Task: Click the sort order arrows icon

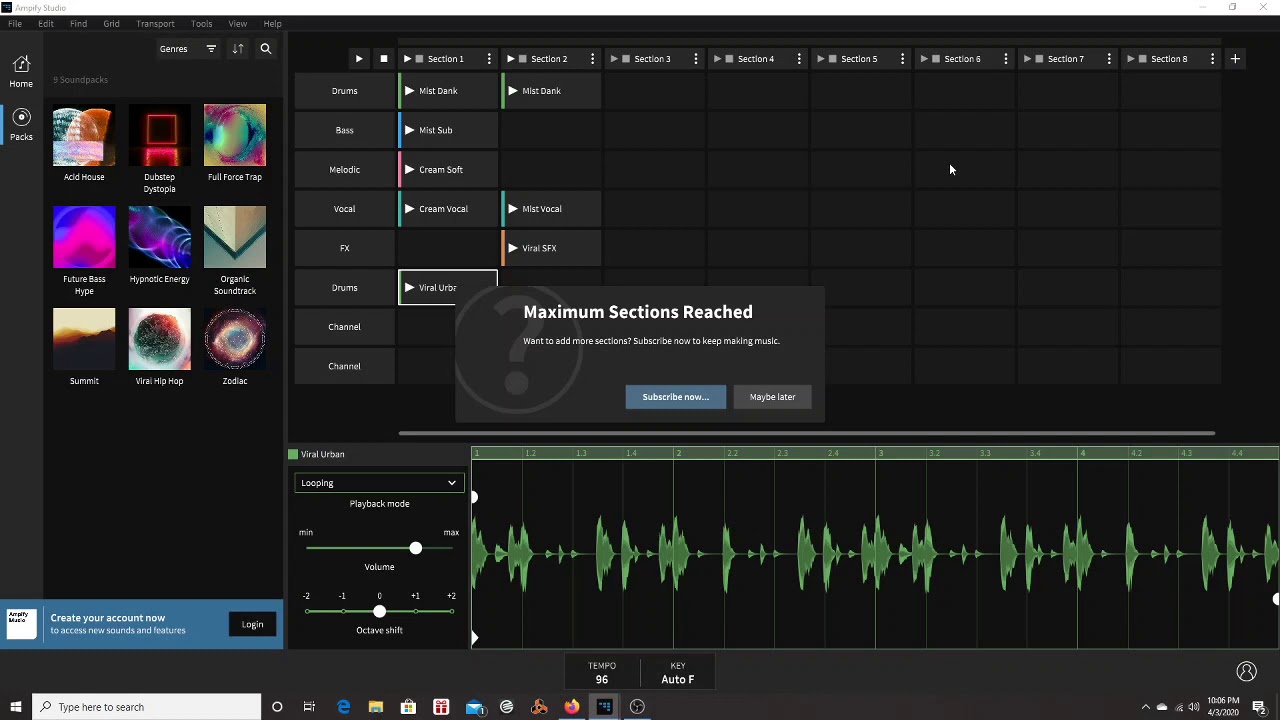Action: [x=238, y=49]
